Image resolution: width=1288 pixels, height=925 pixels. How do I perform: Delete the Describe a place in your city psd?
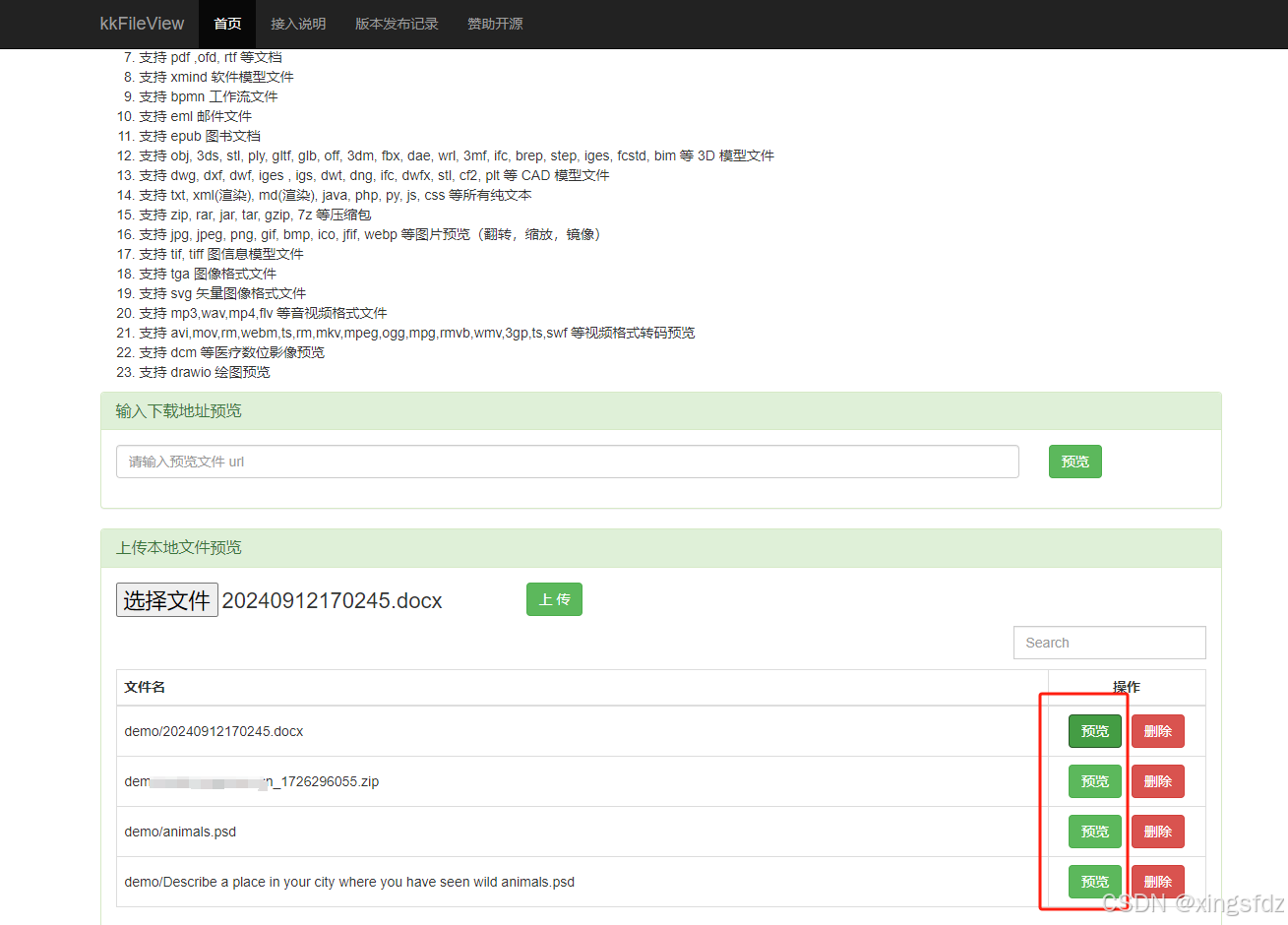(1157, 882)
